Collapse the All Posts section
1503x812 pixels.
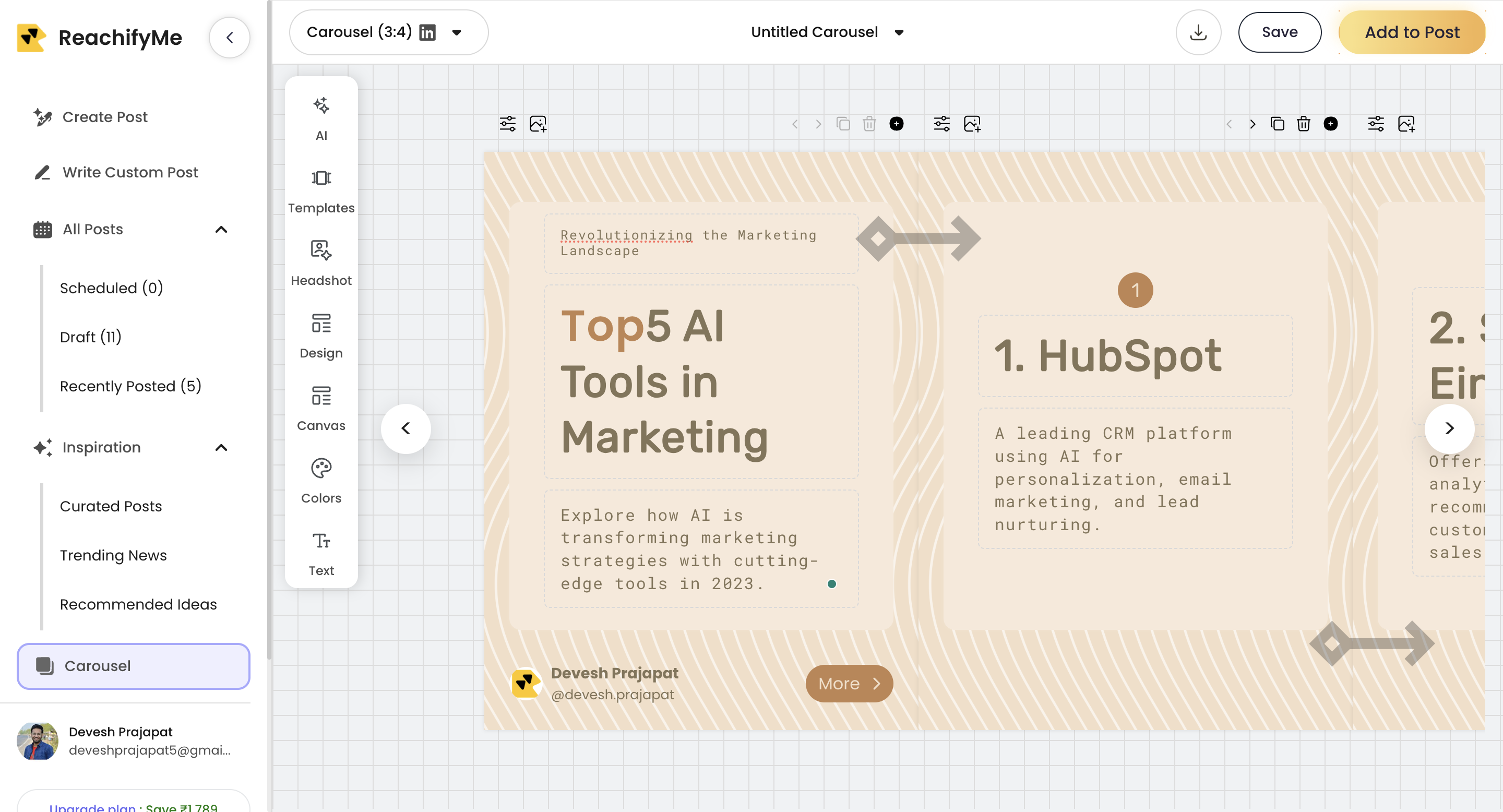point(221,229)
